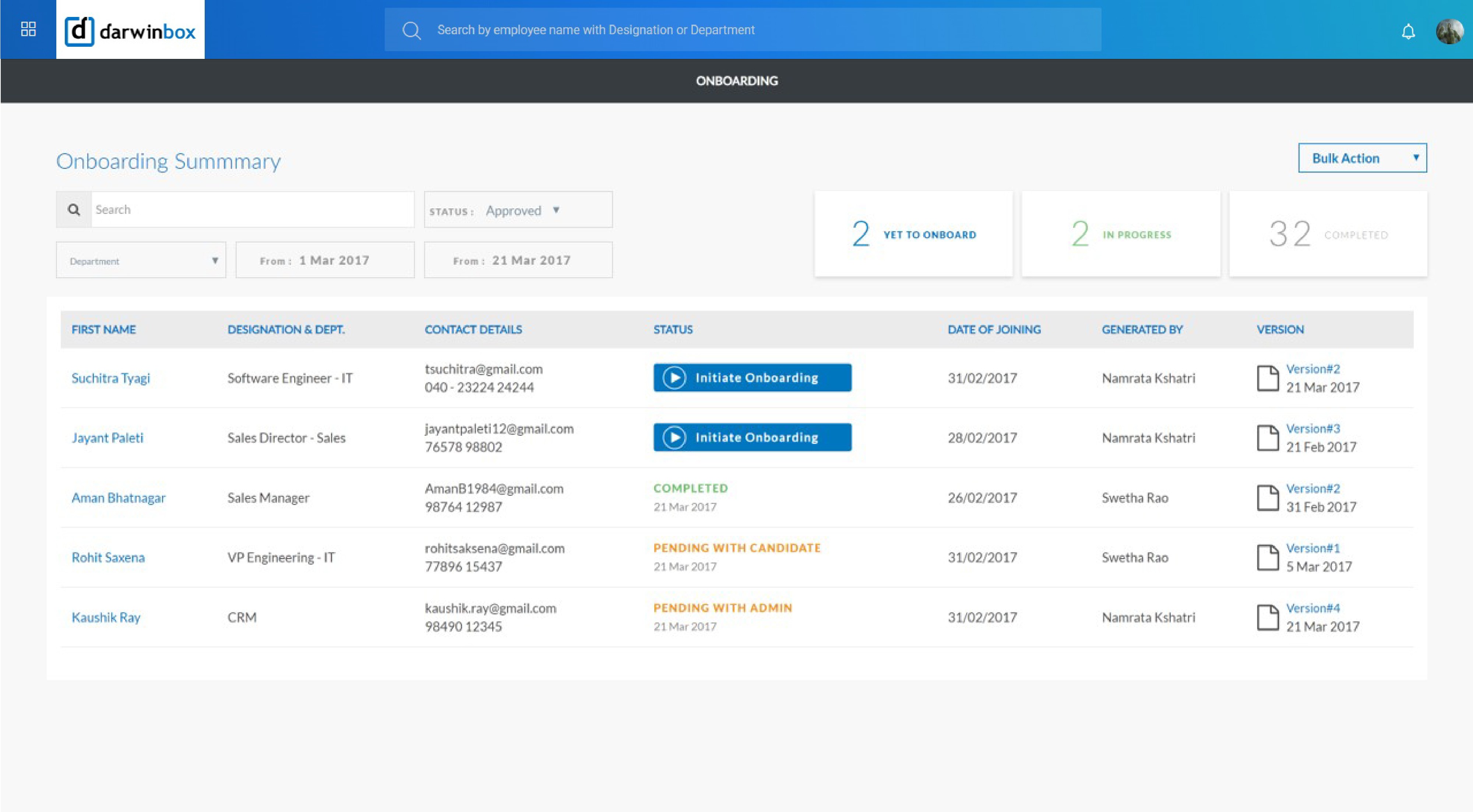The image size is (1473, 812).
Task: Click the document icon beside Version#4
Action: tap(1268, 617)
